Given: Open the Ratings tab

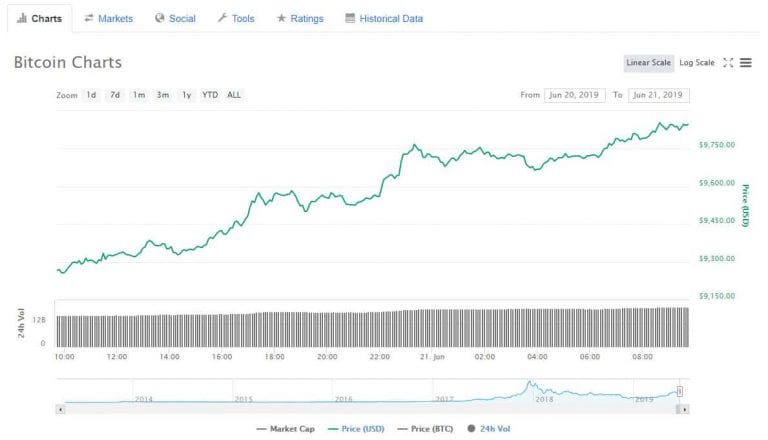Looking at the screenshot, I should click(300, 19).
